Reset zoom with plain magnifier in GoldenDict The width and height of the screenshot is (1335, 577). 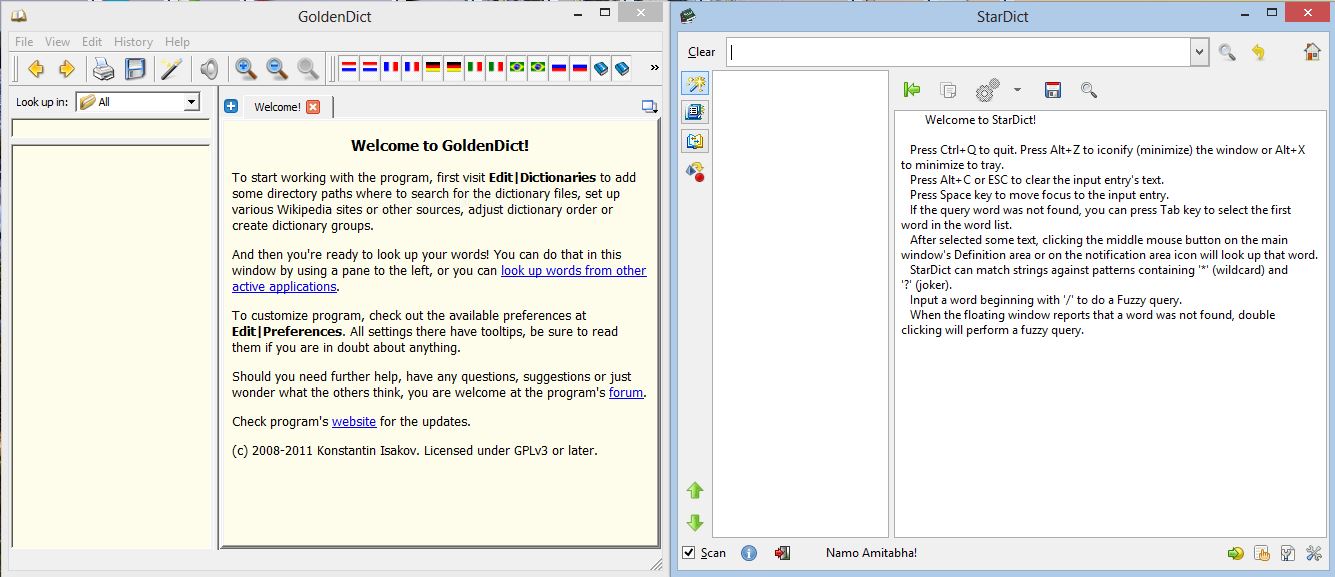[x=308, y=69]
